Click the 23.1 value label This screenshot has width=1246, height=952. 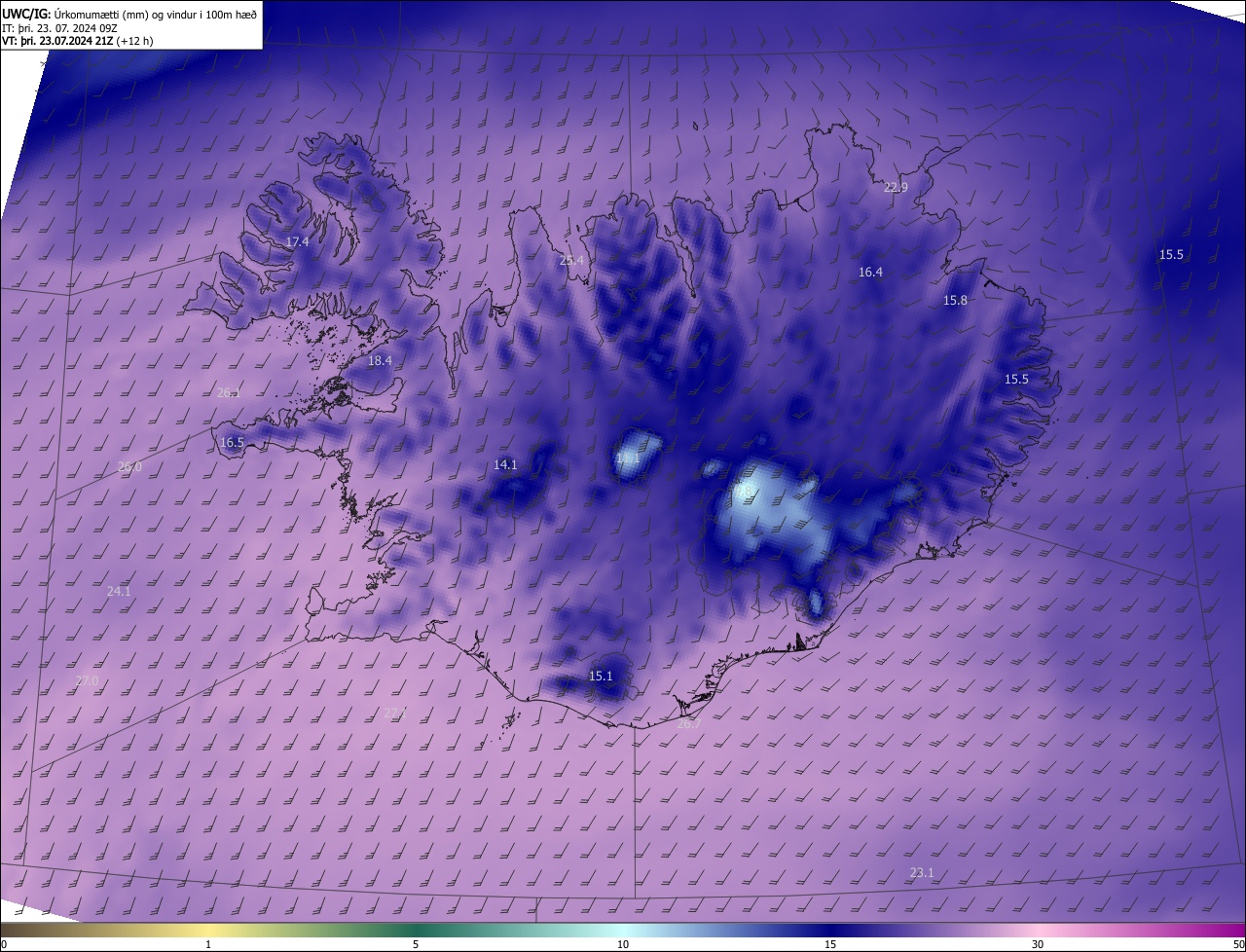[921, 872]
